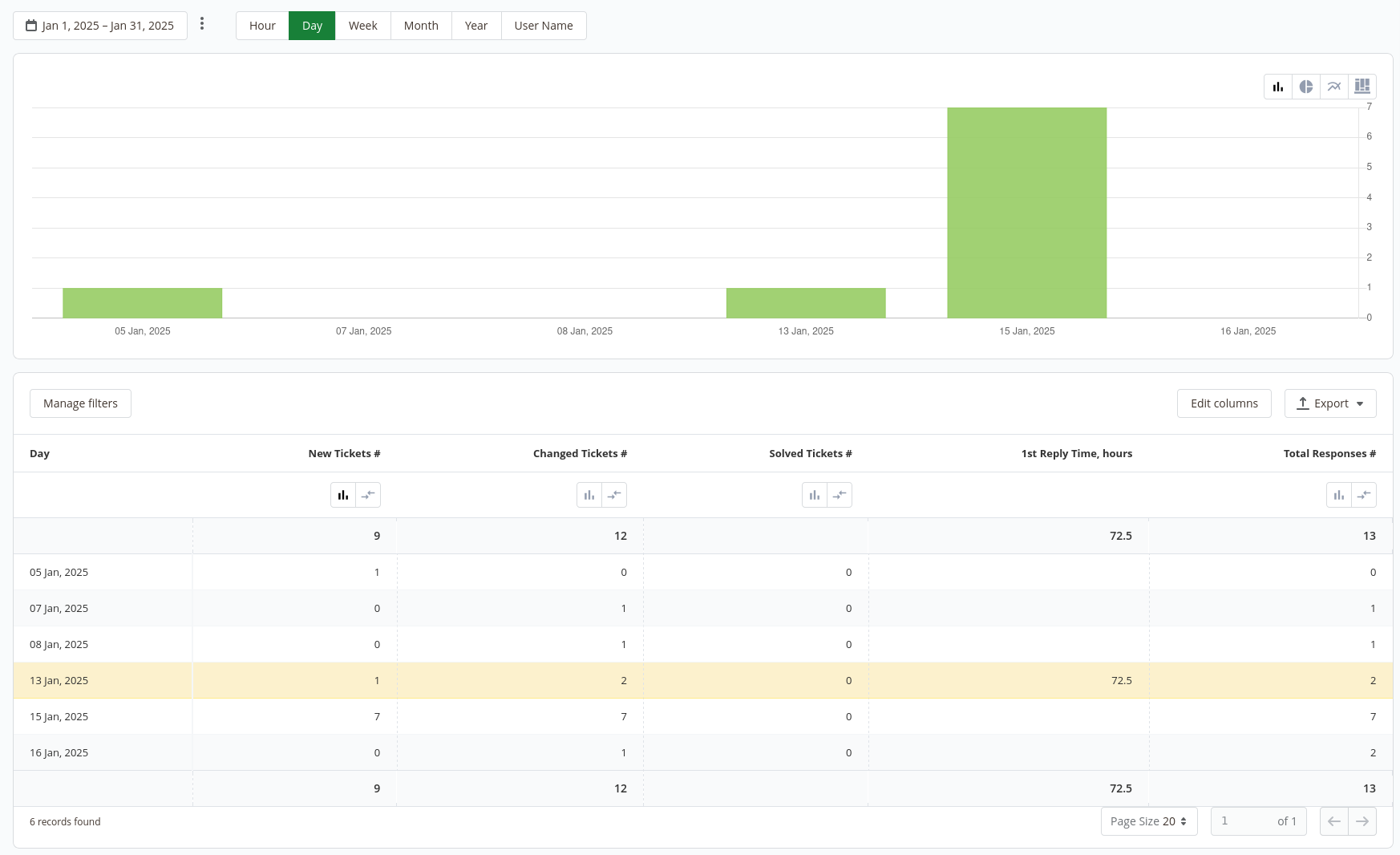Image resolution: width=1400 pixels, height=855 pixels.
Task: Switch grouping to the Week tab
Action: pyautogui.click(x=362, y=26)
